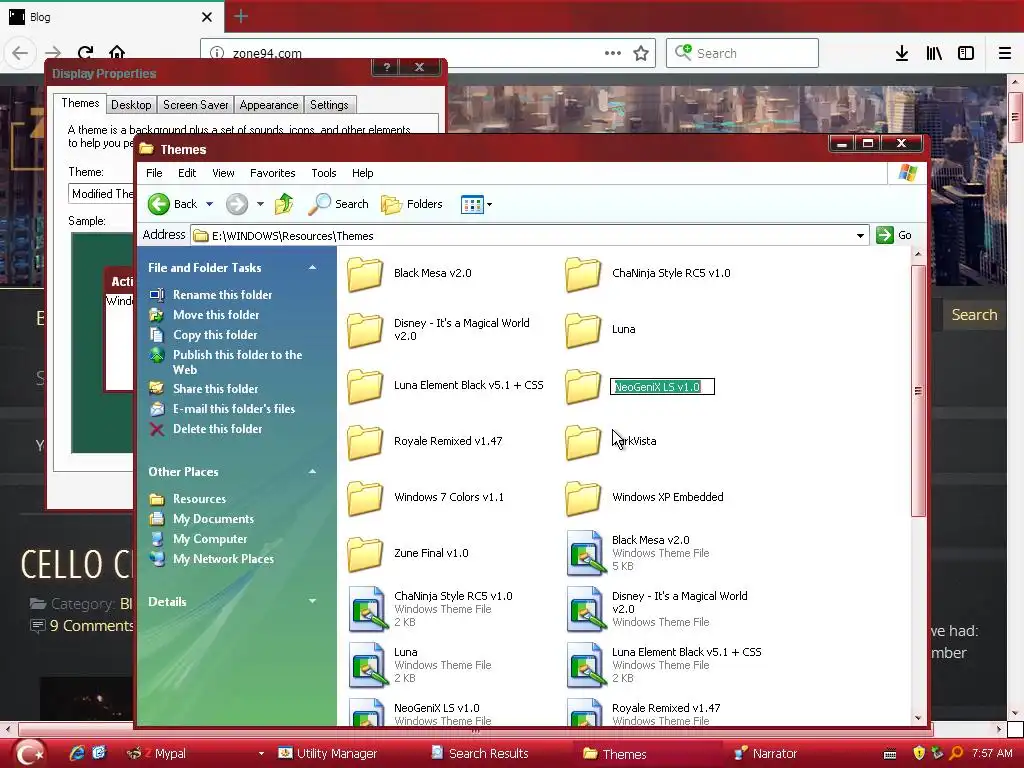
Task: Collapse Other Places section
Action: [x=312, y=472]
